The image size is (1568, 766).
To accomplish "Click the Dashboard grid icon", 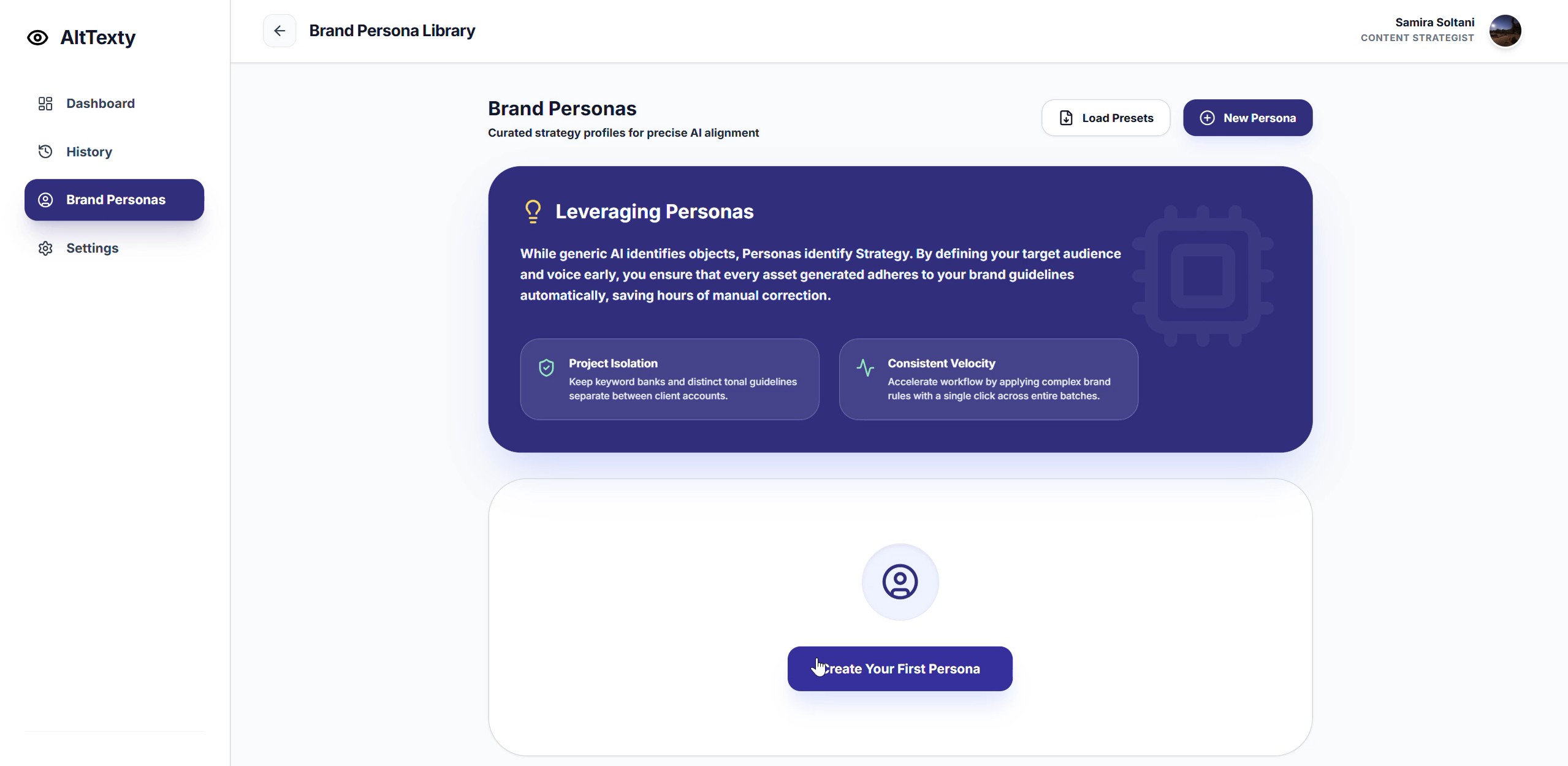I will (x=45, y=104).
